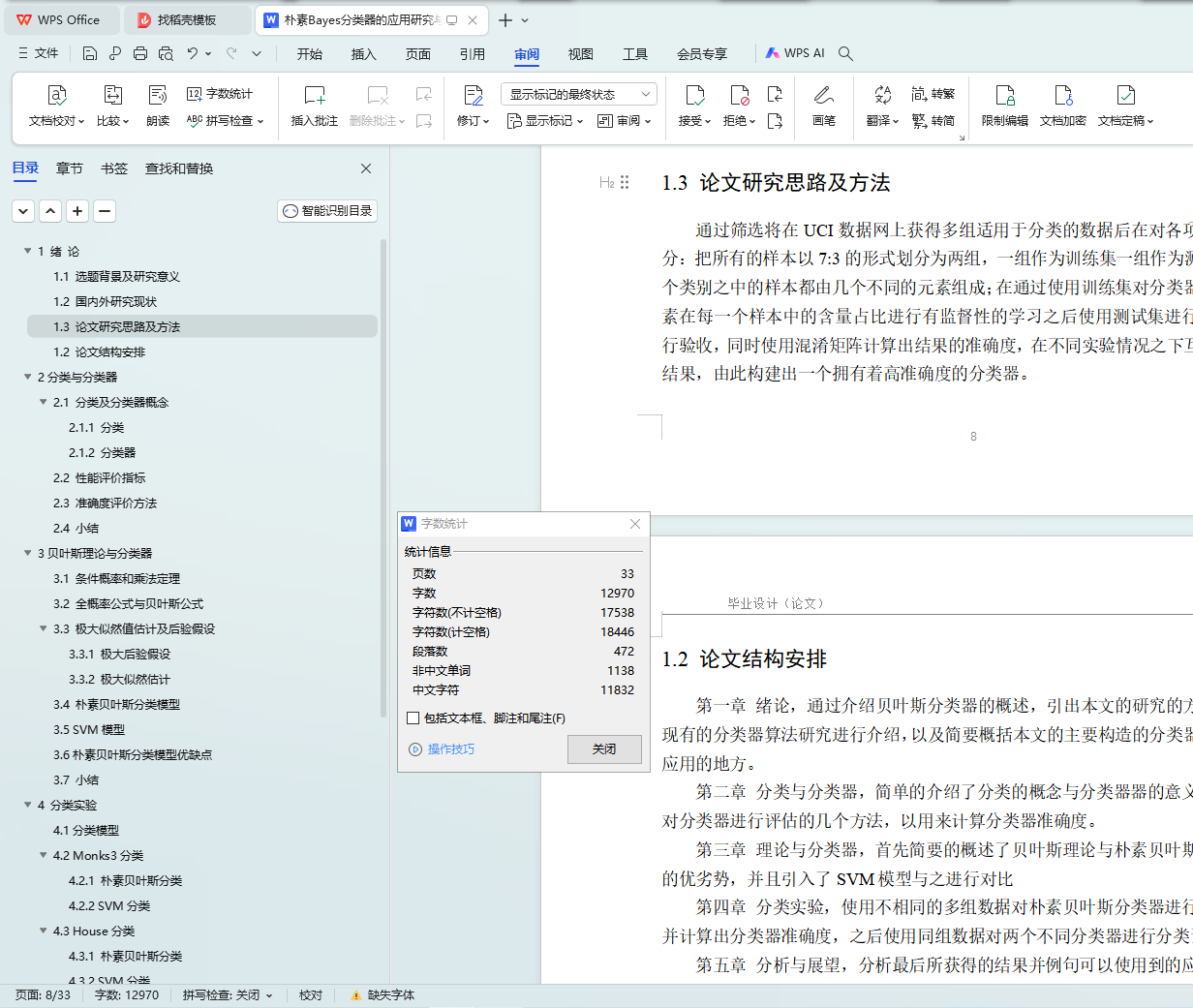Click the collapse-all up chevron in outline pane
Screen dimensions: 1193x1008
pyautogui.click(x=50, y=211)
